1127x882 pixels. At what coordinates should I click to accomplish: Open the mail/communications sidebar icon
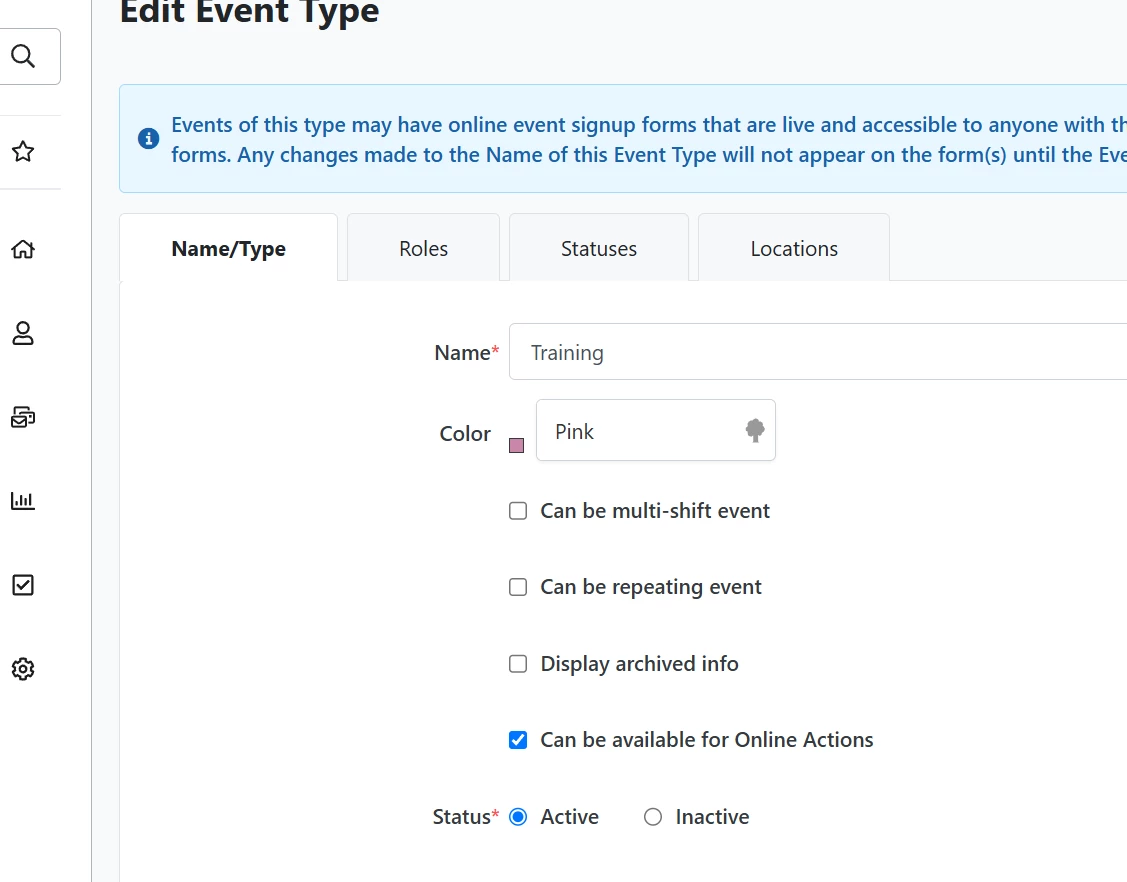click(x=23, y=417)
